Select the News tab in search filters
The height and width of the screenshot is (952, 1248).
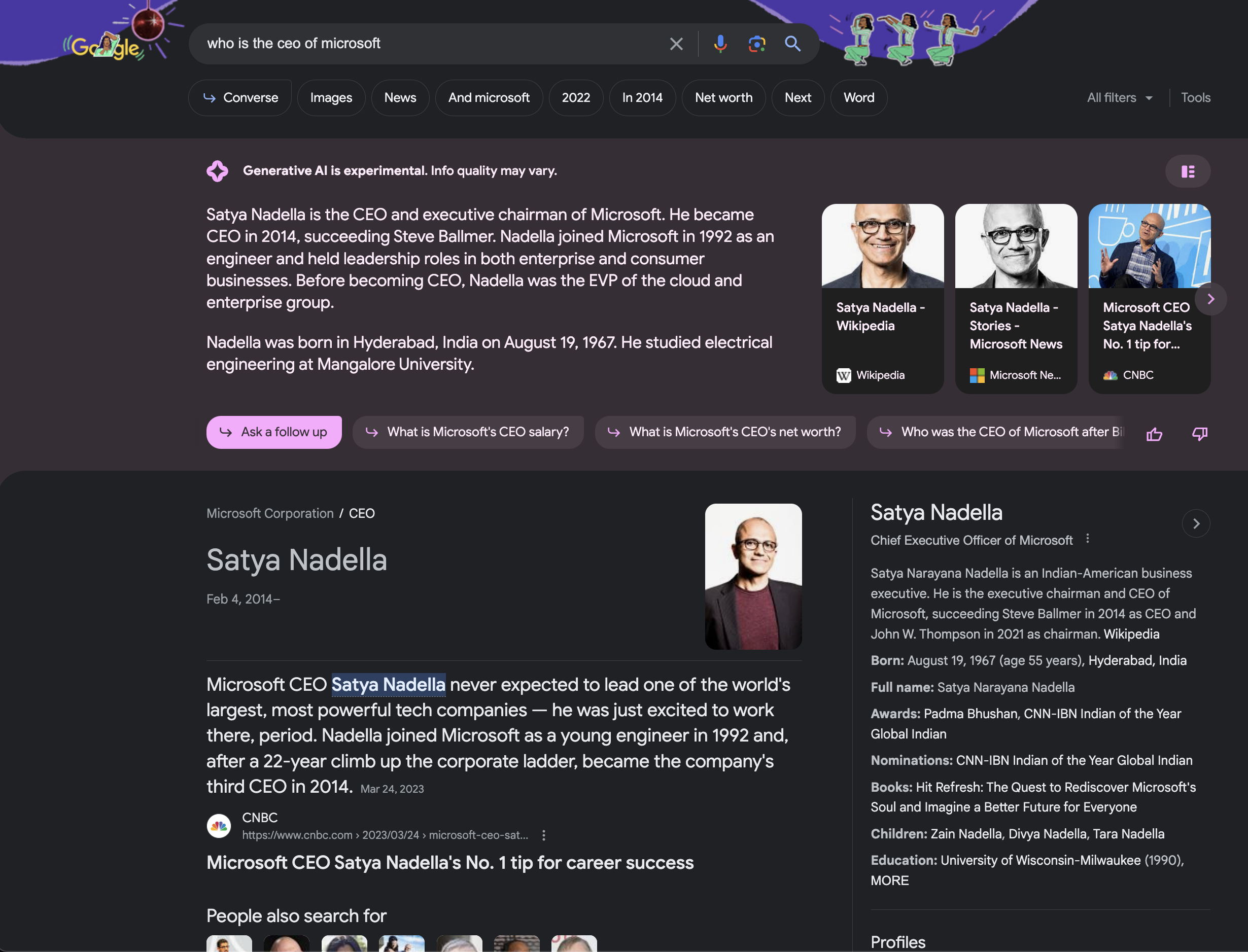pos(400,97)
